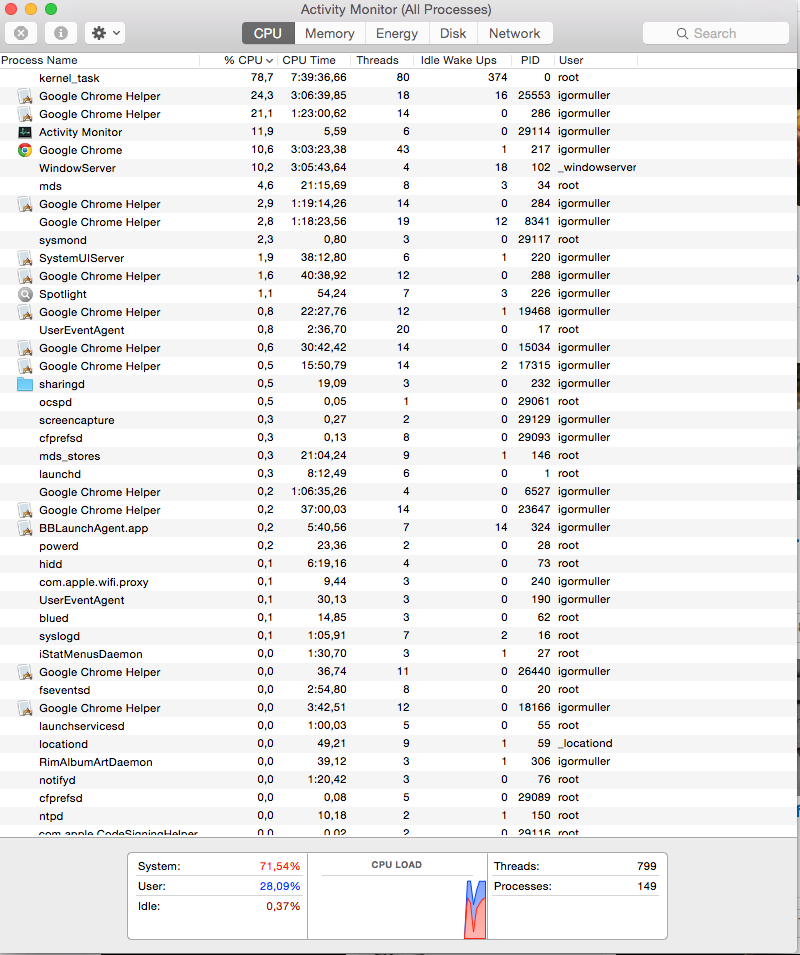The height and width of the screenshot is (955, 800).
Task: Select the com.apple.wifi.proxy process
Action: [x=398, y=582]
